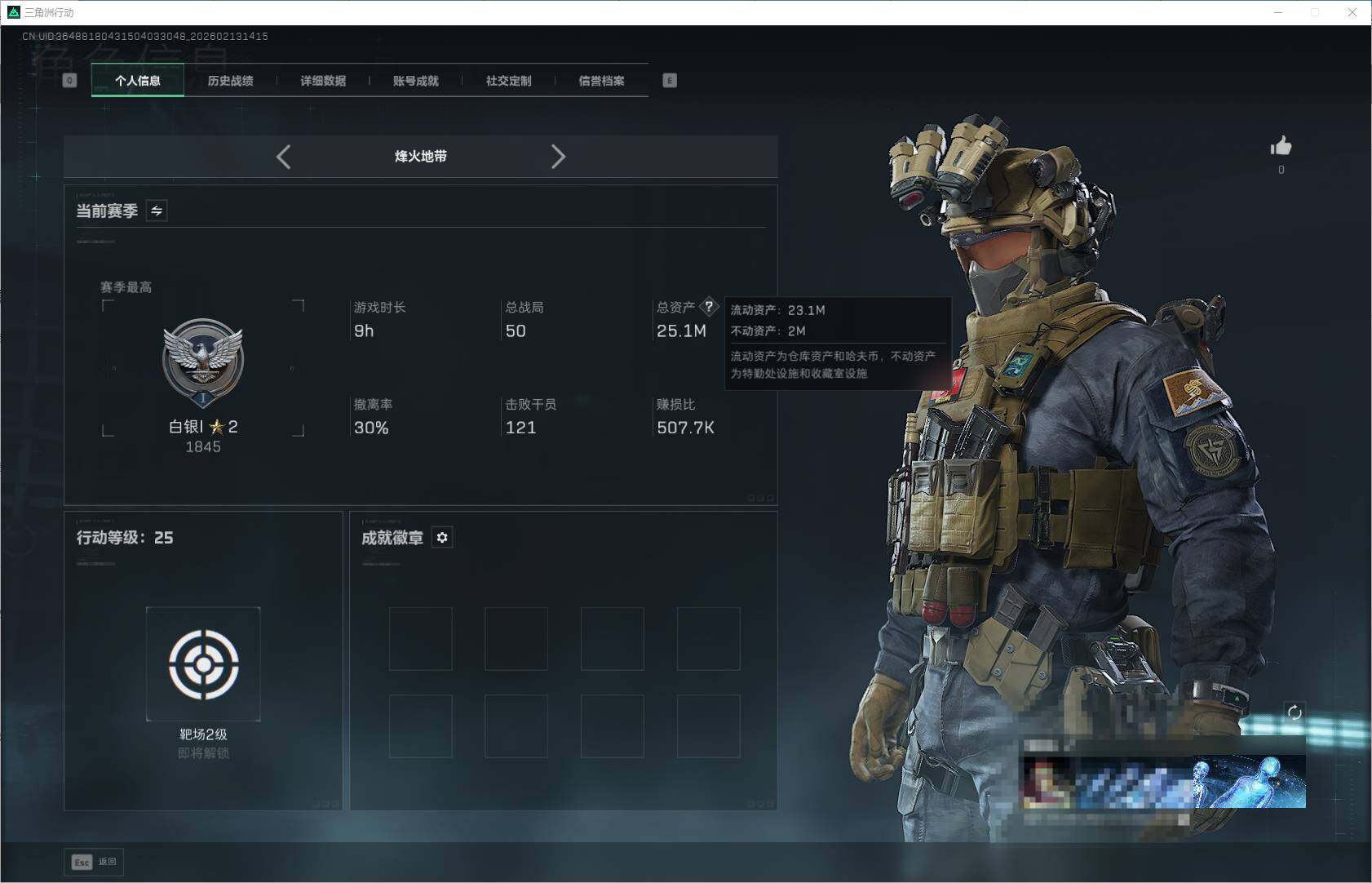
Task: Open the 总资产 question mark tooltip icon
Action: click(710, 306)
